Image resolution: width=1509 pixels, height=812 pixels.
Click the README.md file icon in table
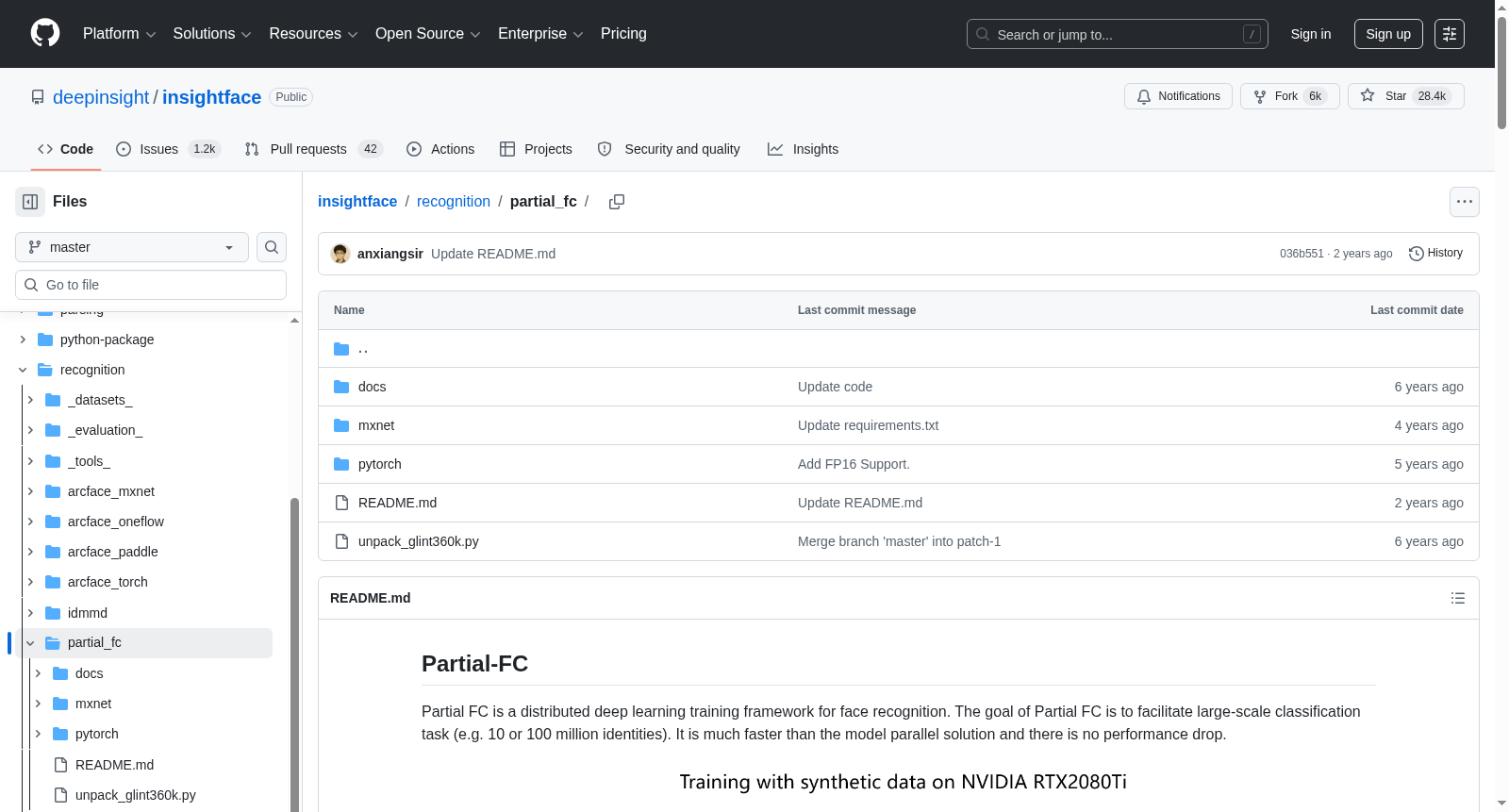click(341, 503)
